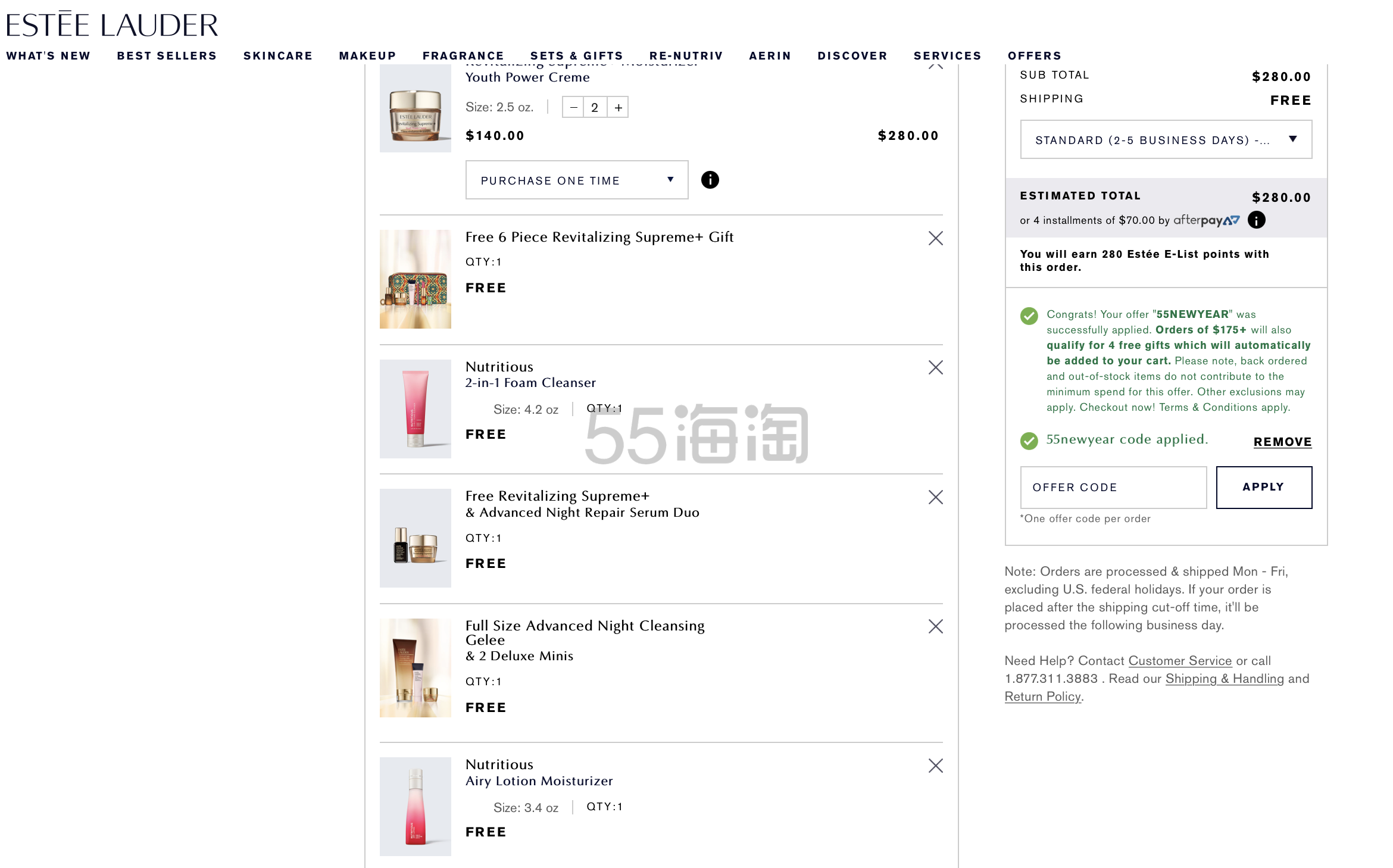This screenshot has width=1393, height=868.
Task: Show Afterpay installments info icon
Action: [x=1256, y=220]
